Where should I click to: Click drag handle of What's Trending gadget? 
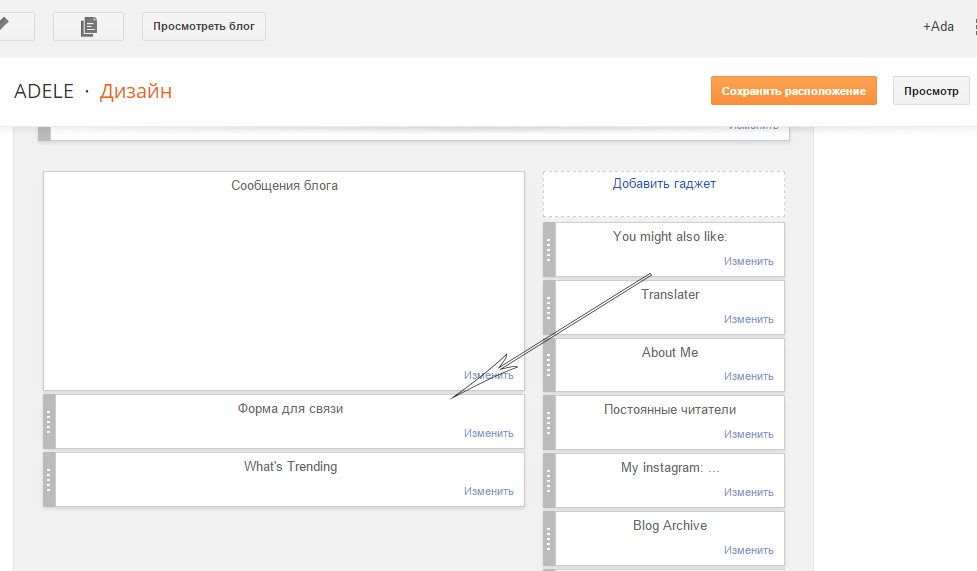pyautogui.click(x=50, y=480)
